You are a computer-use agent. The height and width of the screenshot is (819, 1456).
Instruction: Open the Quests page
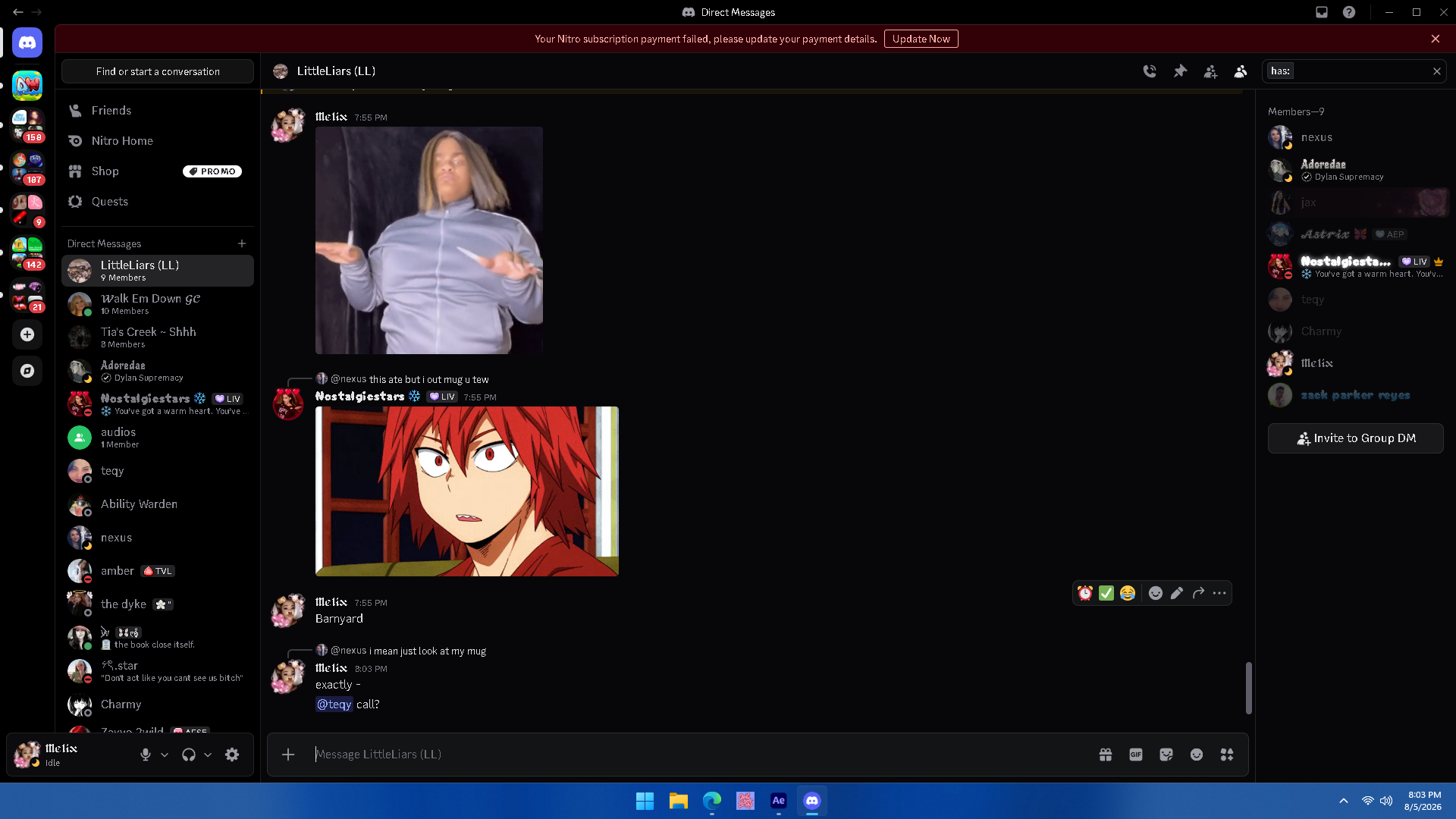pyautogui.click(x=158, y=202)
